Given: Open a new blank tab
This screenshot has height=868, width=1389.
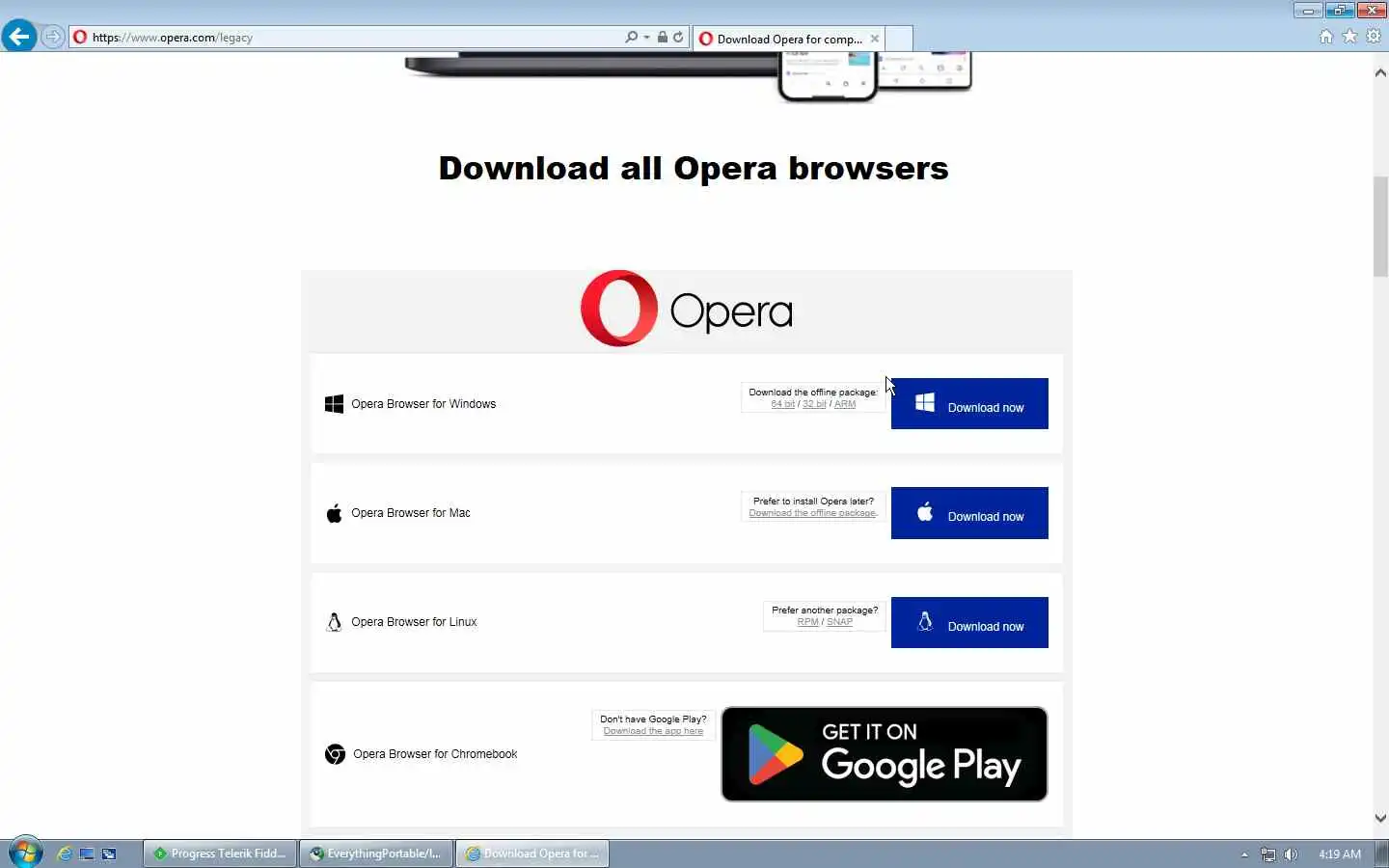Looking at the screenshot, I should (899, 39).
